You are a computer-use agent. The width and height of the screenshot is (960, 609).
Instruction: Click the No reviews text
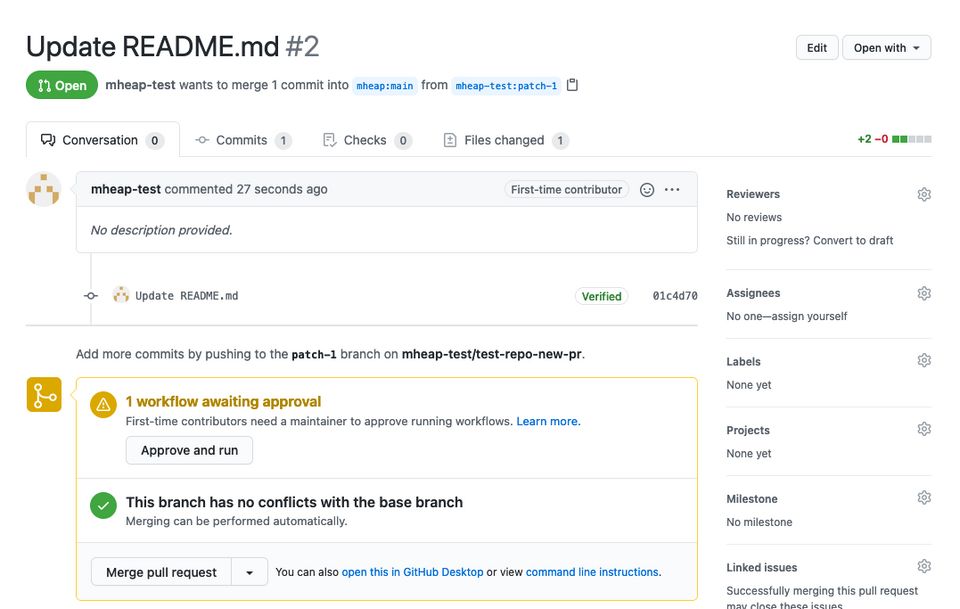(754, 217)
